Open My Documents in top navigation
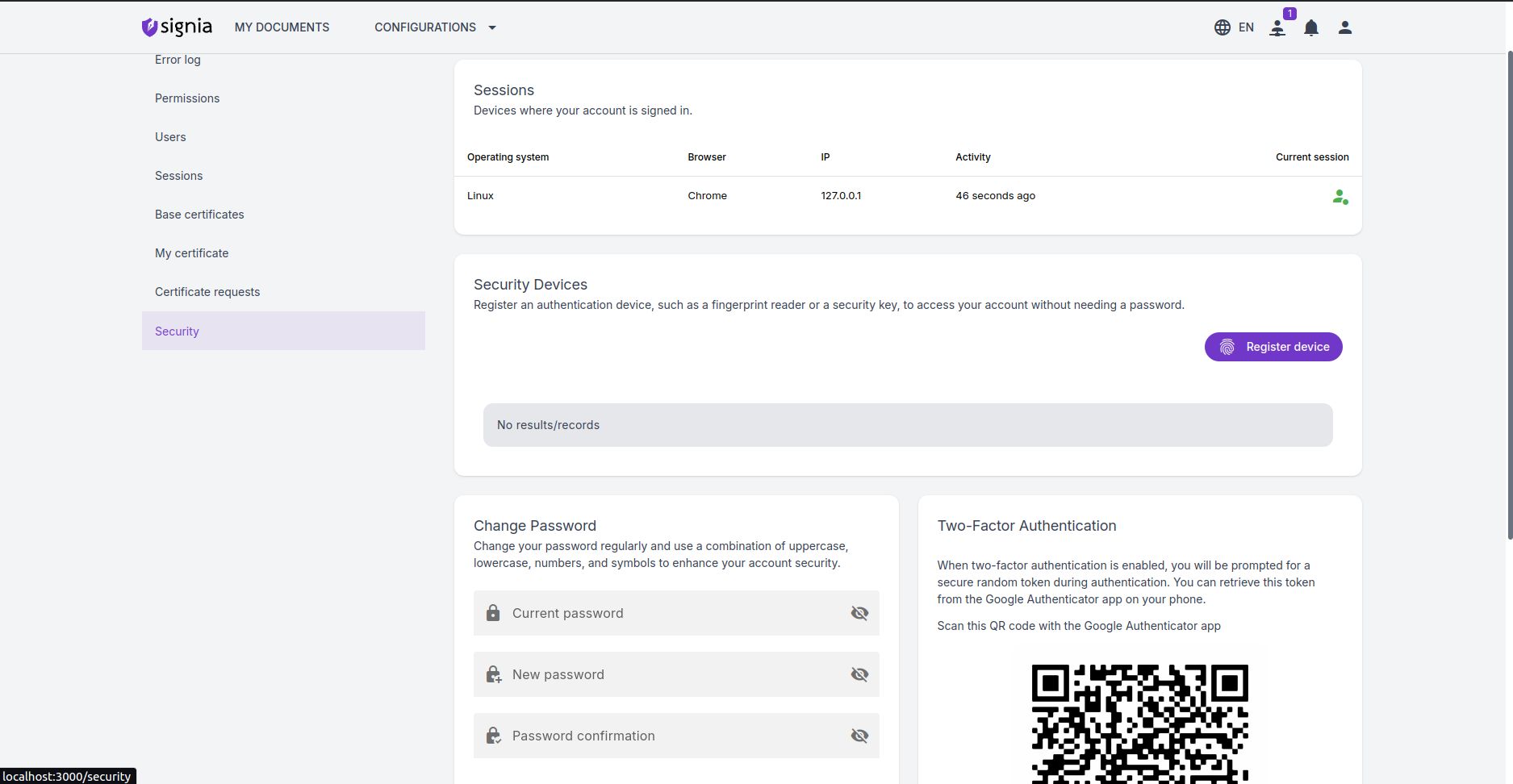The width and height of the screenshot is (1513, 784). click(x=282, y=27)
